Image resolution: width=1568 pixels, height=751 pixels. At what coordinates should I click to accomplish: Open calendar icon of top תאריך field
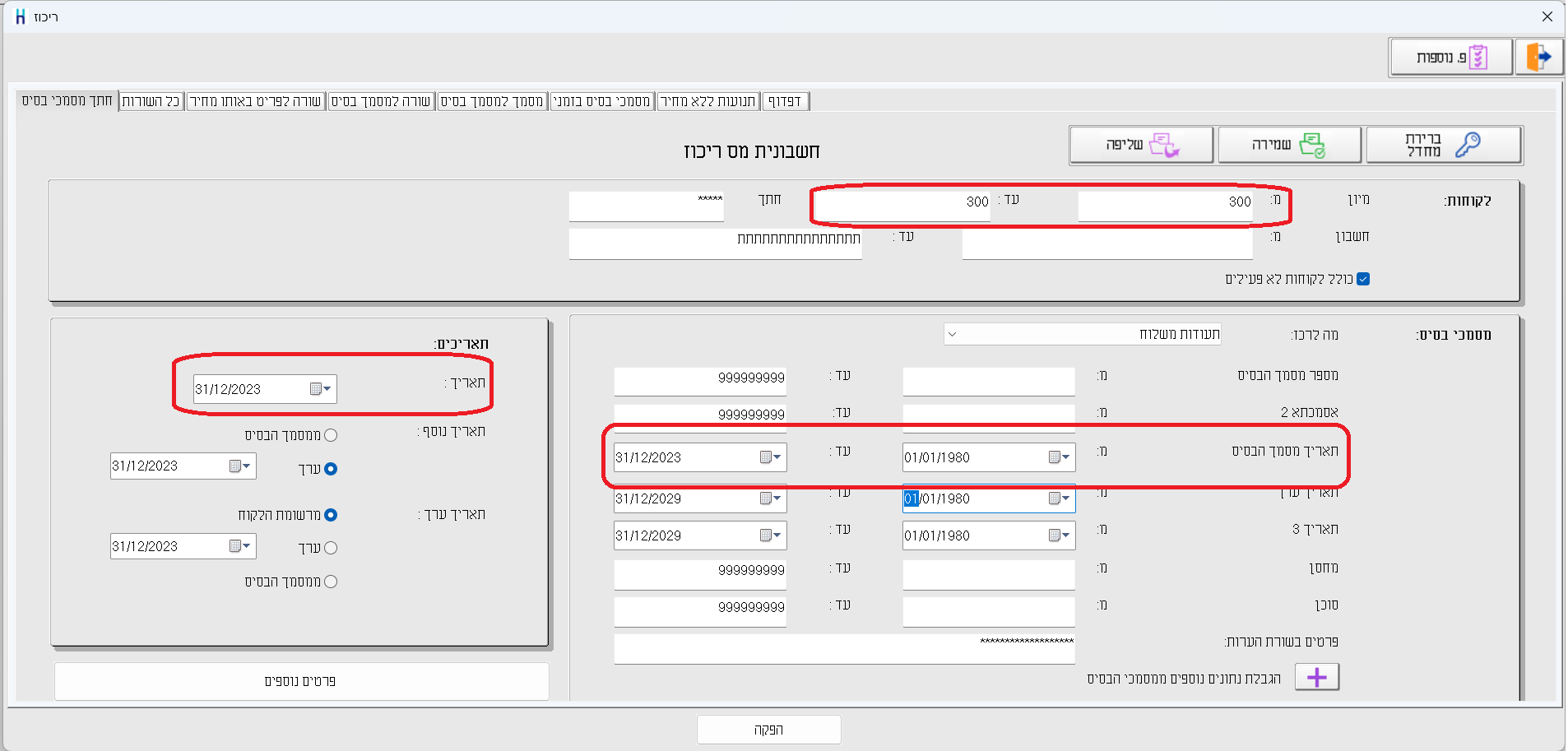pyautogui.click(x=316, y=389)
